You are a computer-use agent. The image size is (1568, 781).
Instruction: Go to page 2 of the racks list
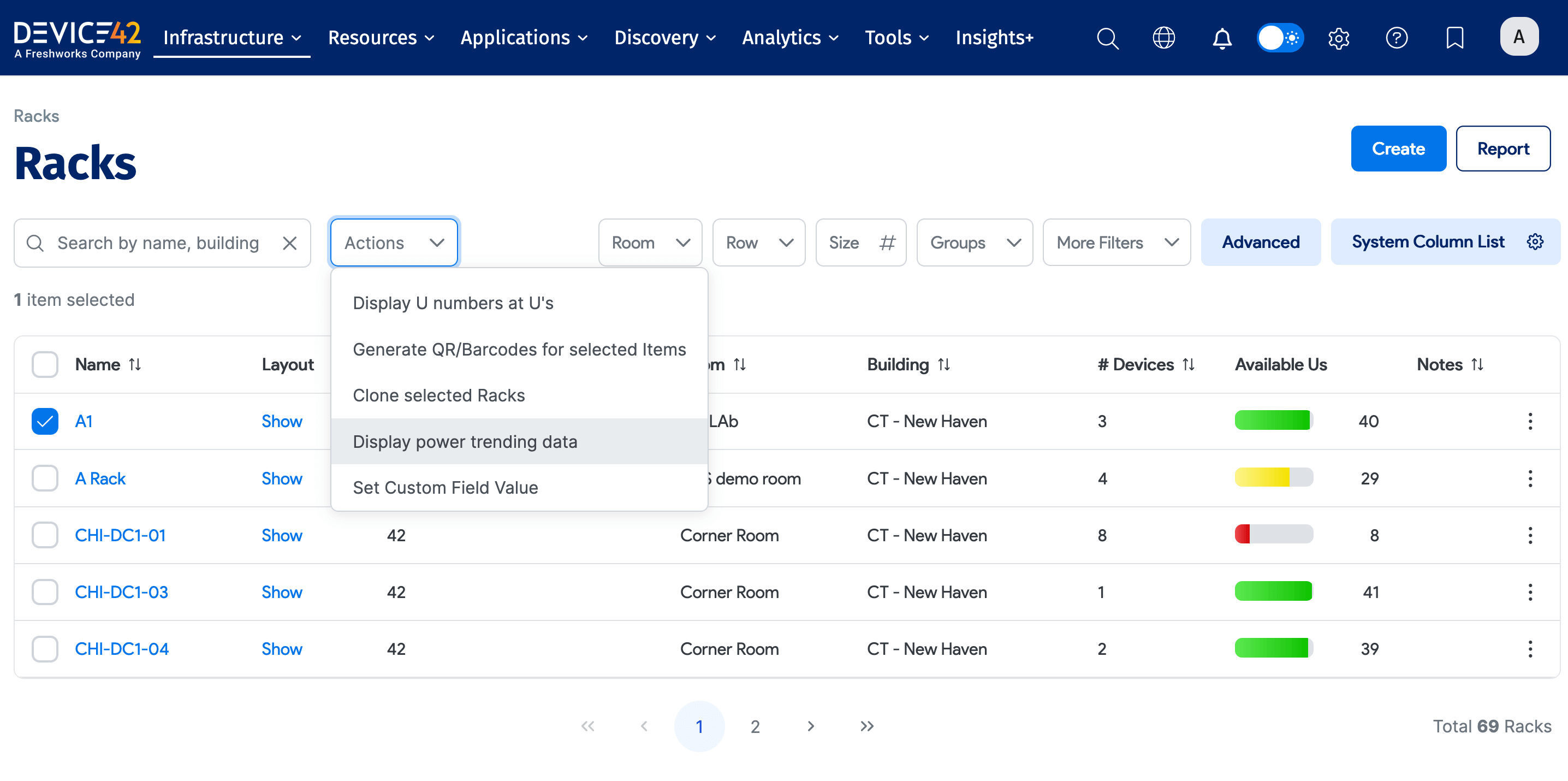755,726
